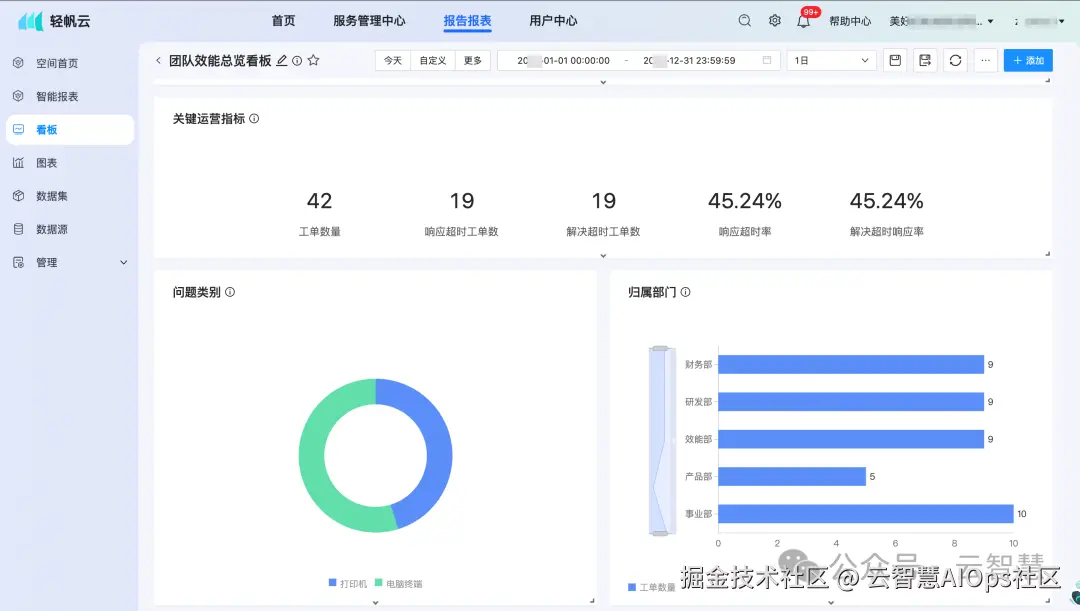1080x611 pixels.
Task: Open notifications via the bell icon
Action: click(x=804, y=20)
